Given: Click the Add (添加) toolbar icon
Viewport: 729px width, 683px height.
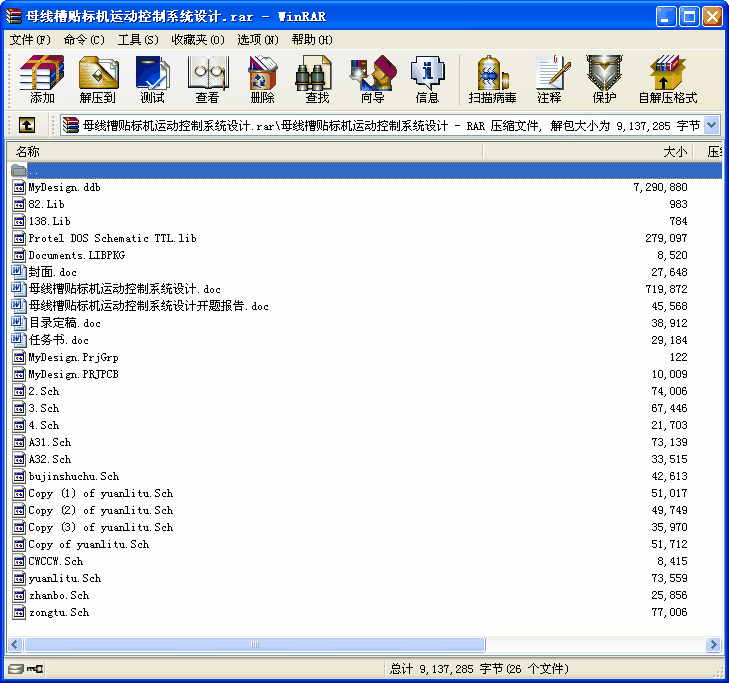Looking at the screenshot, I should pos(42,79).
